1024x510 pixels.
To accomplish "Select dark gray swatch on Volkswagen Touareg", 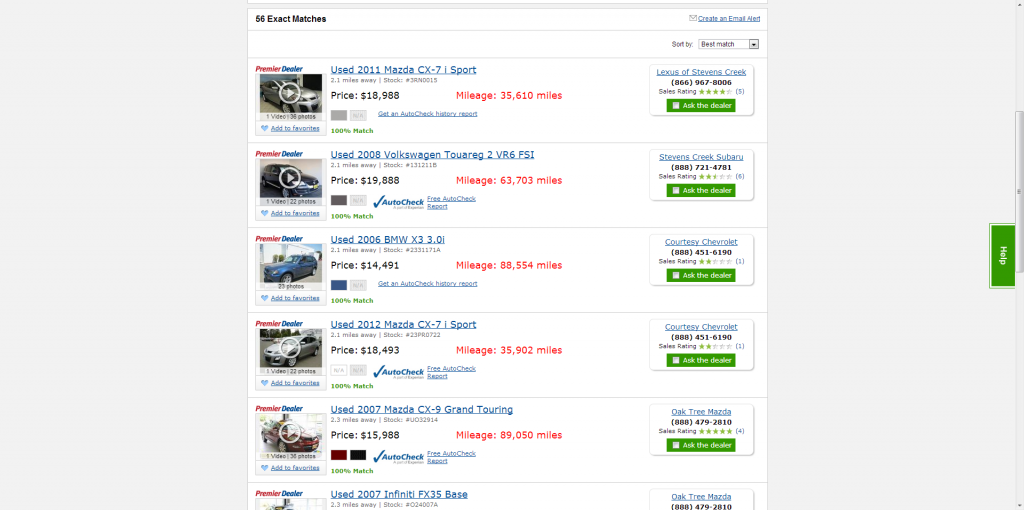I will (x=338, y=200).
